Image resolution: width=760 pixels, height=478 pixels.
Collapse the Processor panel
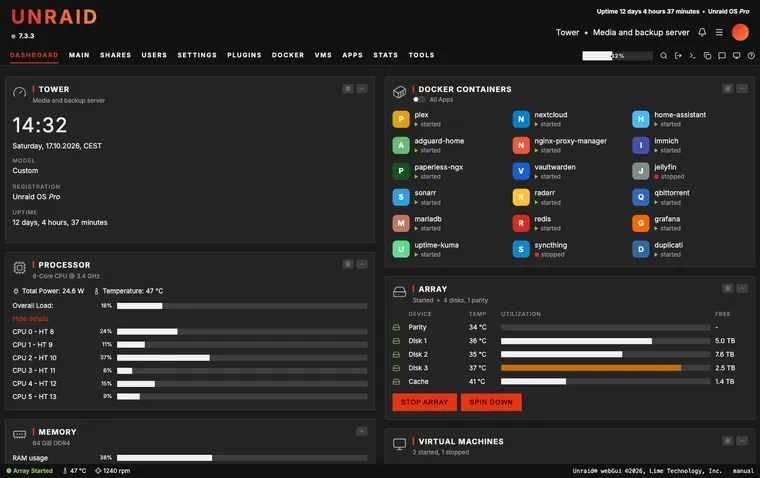coord(362,264)
